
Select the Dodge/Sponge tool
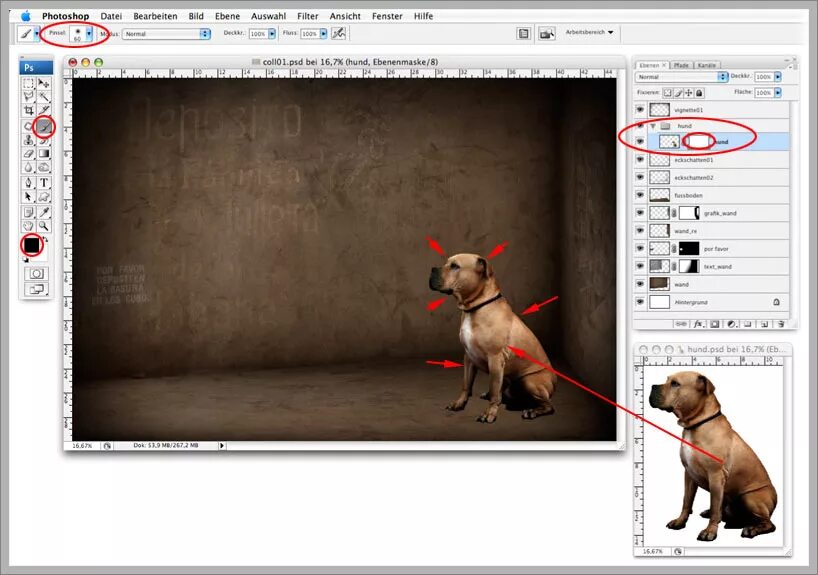click(x=44, y=167)
